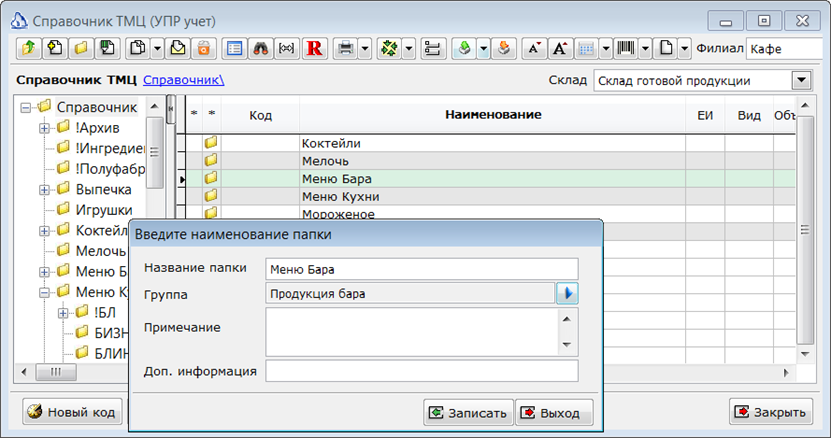Open the Склад warehouse dropdown arrow
Screen dimensions: 831x438
point(801,81)
